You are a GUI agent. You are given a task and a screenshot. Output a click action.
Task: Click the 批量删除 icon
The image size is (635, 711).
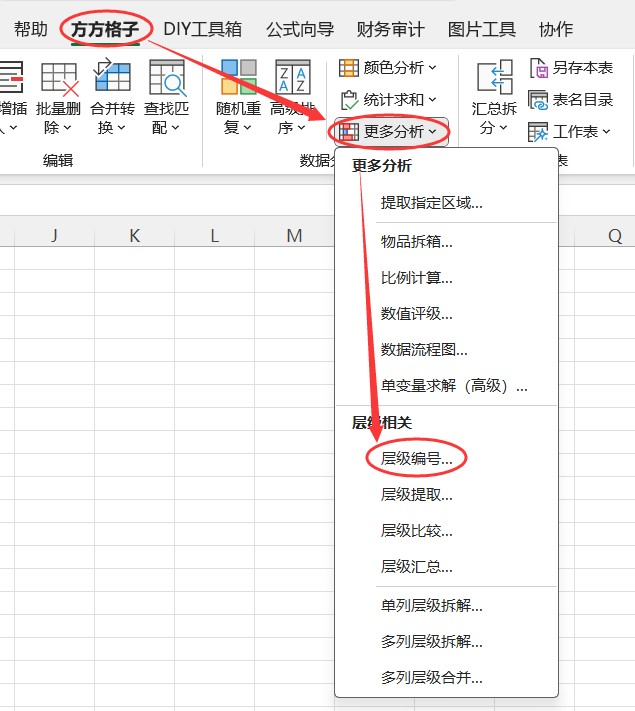(x=58, y=78)
